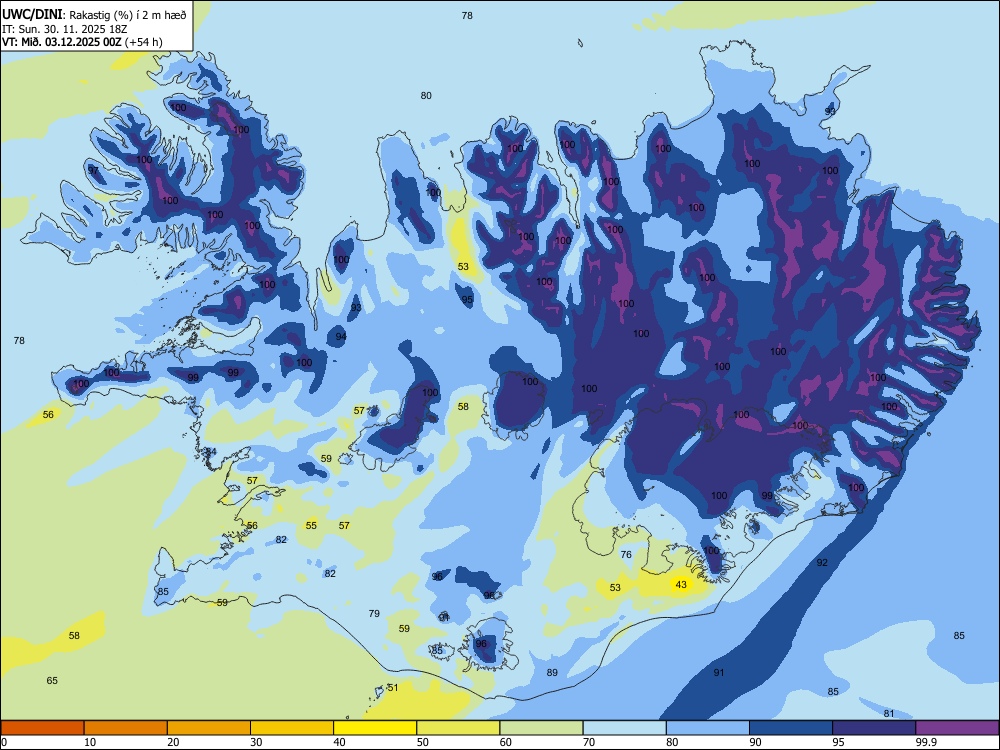The width and height of the screenshot is (1000, 750).
Task: Pick the pale yellow 50–60 legend swatch
Action: (458, 728)
